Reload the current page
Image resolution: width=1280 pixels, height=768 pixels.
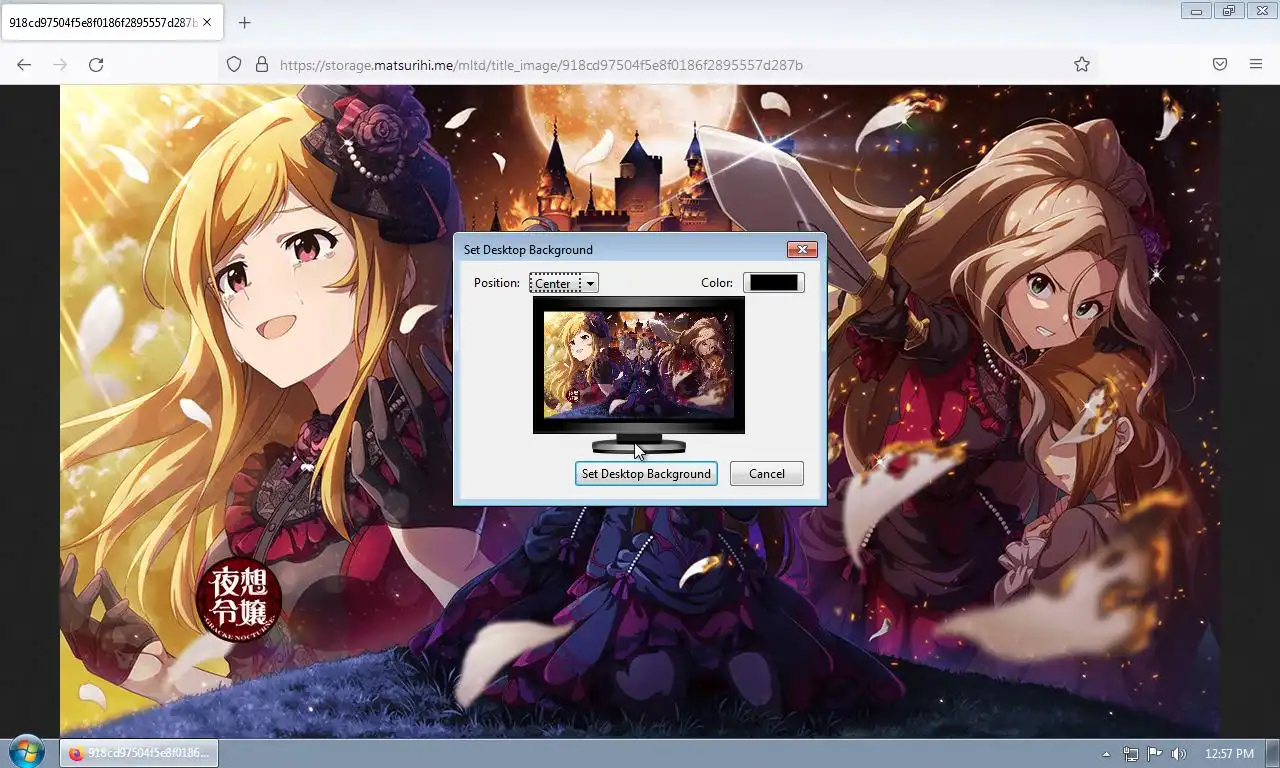96,64
